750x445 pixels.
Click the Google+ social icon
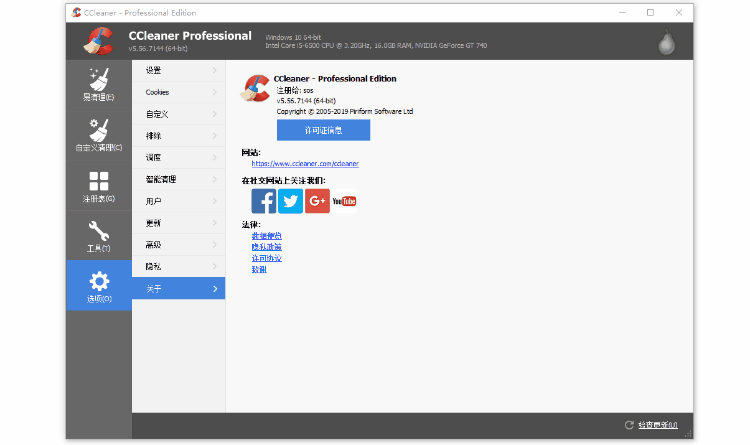(x=317, y=201)
